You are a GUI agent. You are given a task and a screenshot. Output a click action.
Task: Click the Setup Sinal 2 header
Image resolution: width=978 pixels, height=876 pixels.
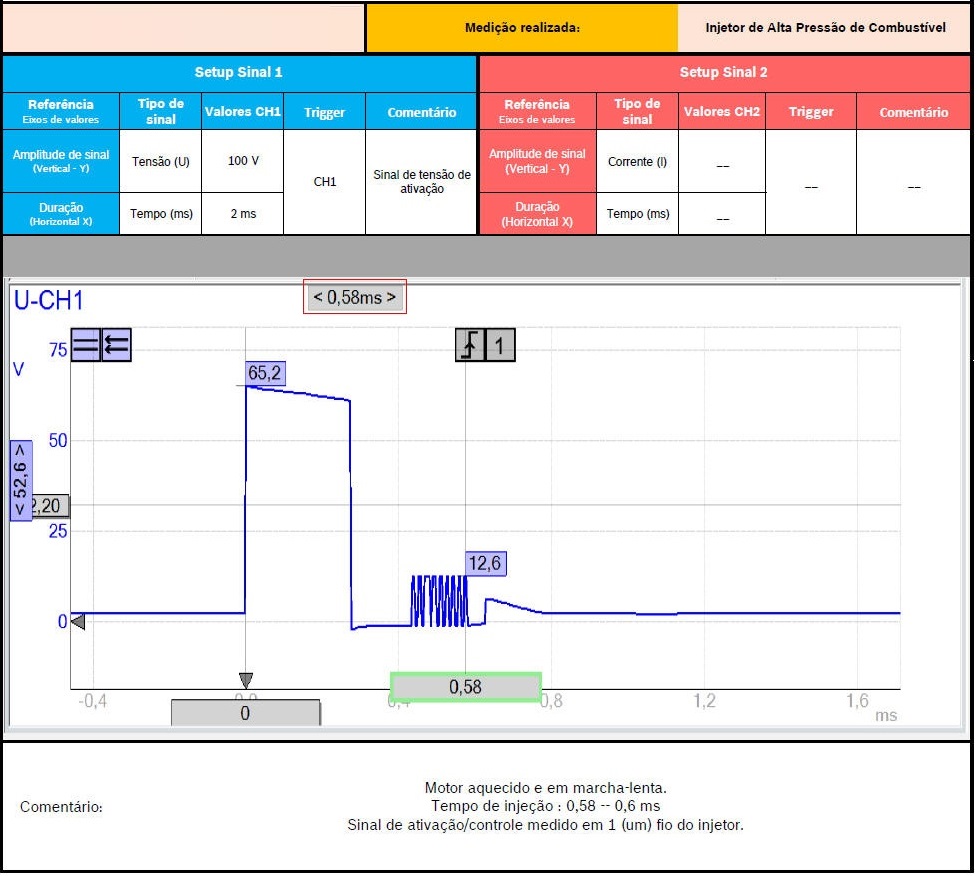pos(723,73)
